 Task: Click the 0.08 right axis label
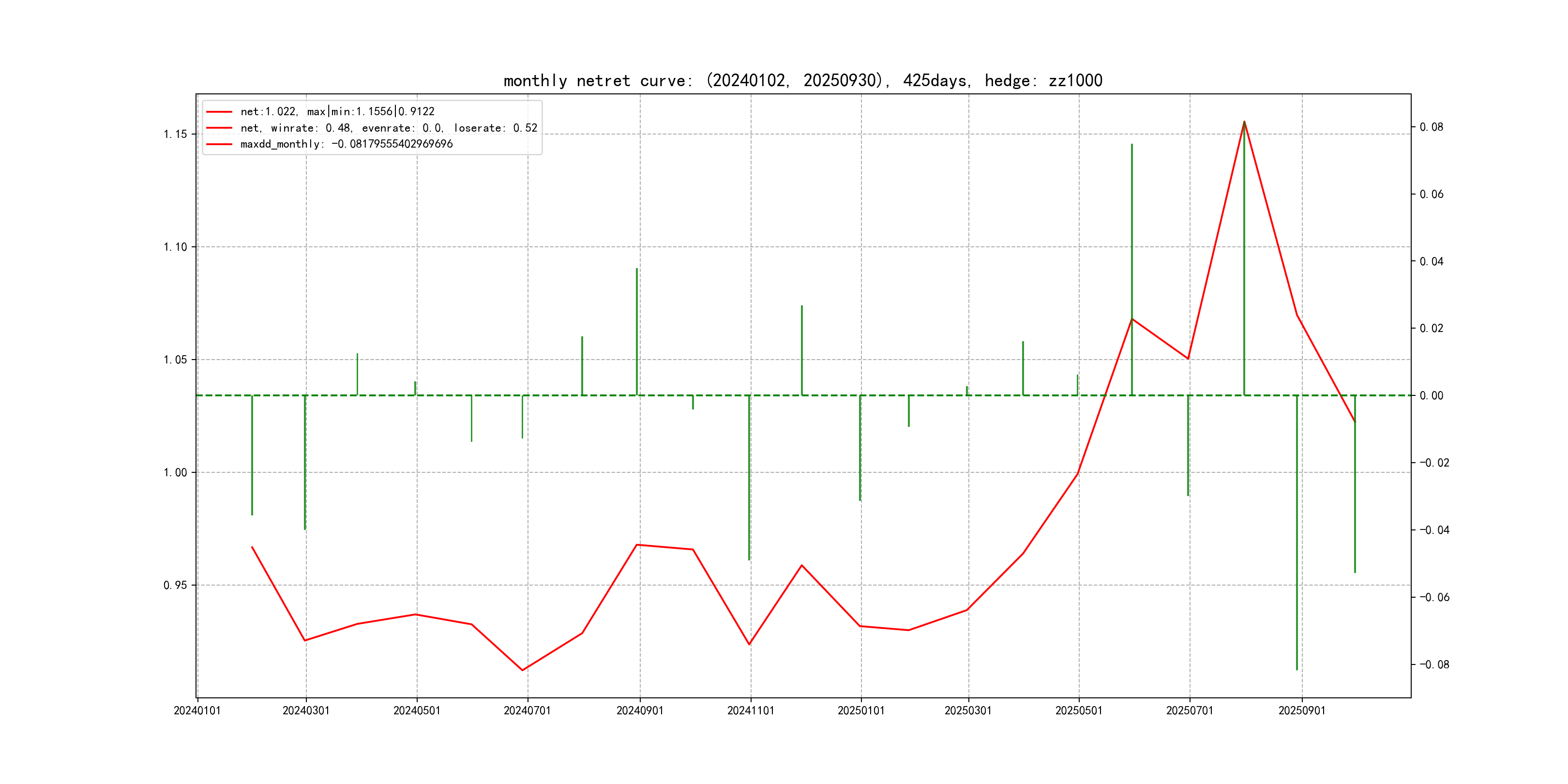click(1431, 127)
